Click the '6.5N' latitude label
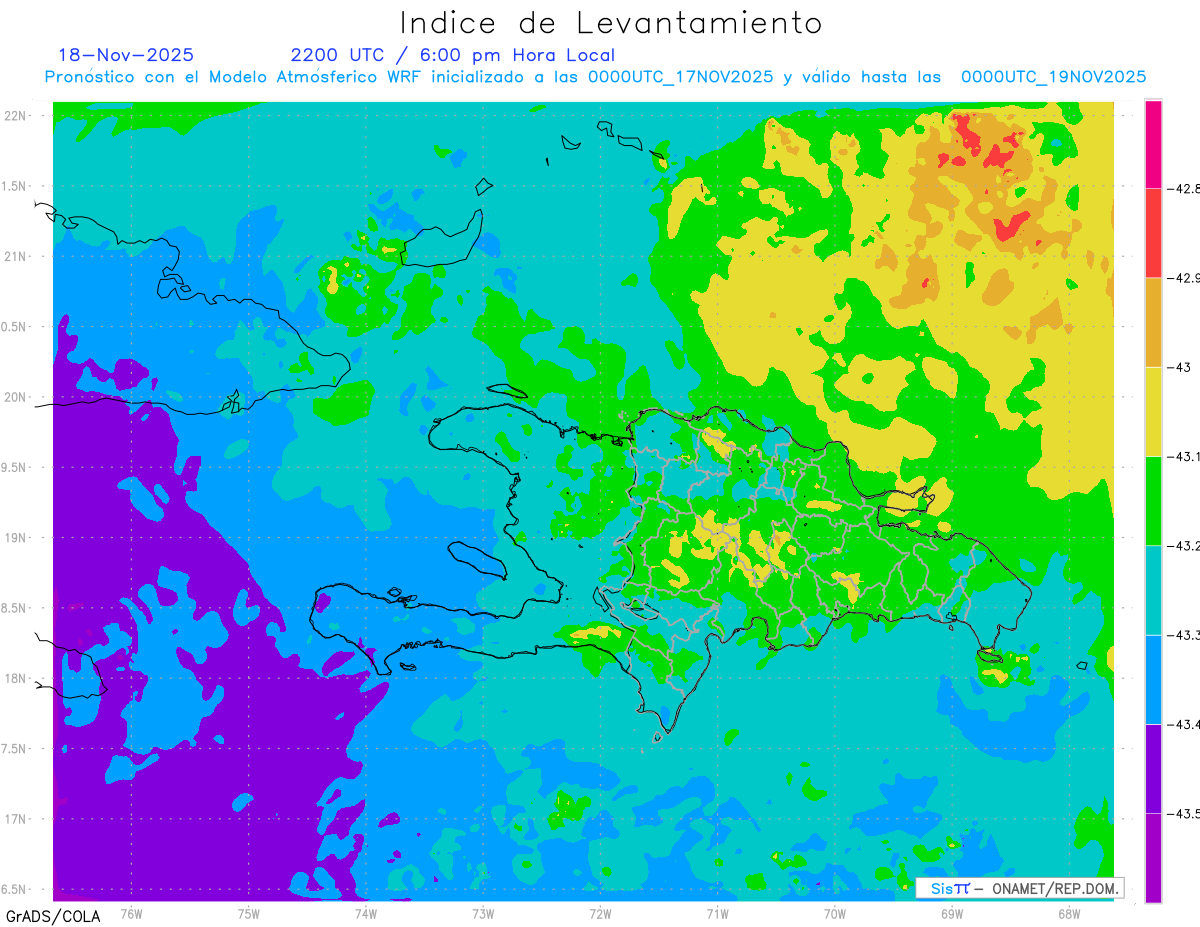 [x=15, y=889]
